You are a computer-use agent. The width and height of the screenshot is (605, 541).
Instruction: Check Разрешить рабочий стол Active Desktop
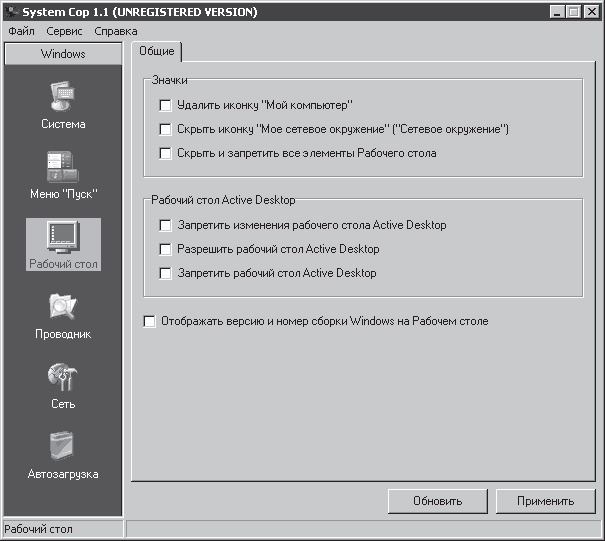pos(165,249)
